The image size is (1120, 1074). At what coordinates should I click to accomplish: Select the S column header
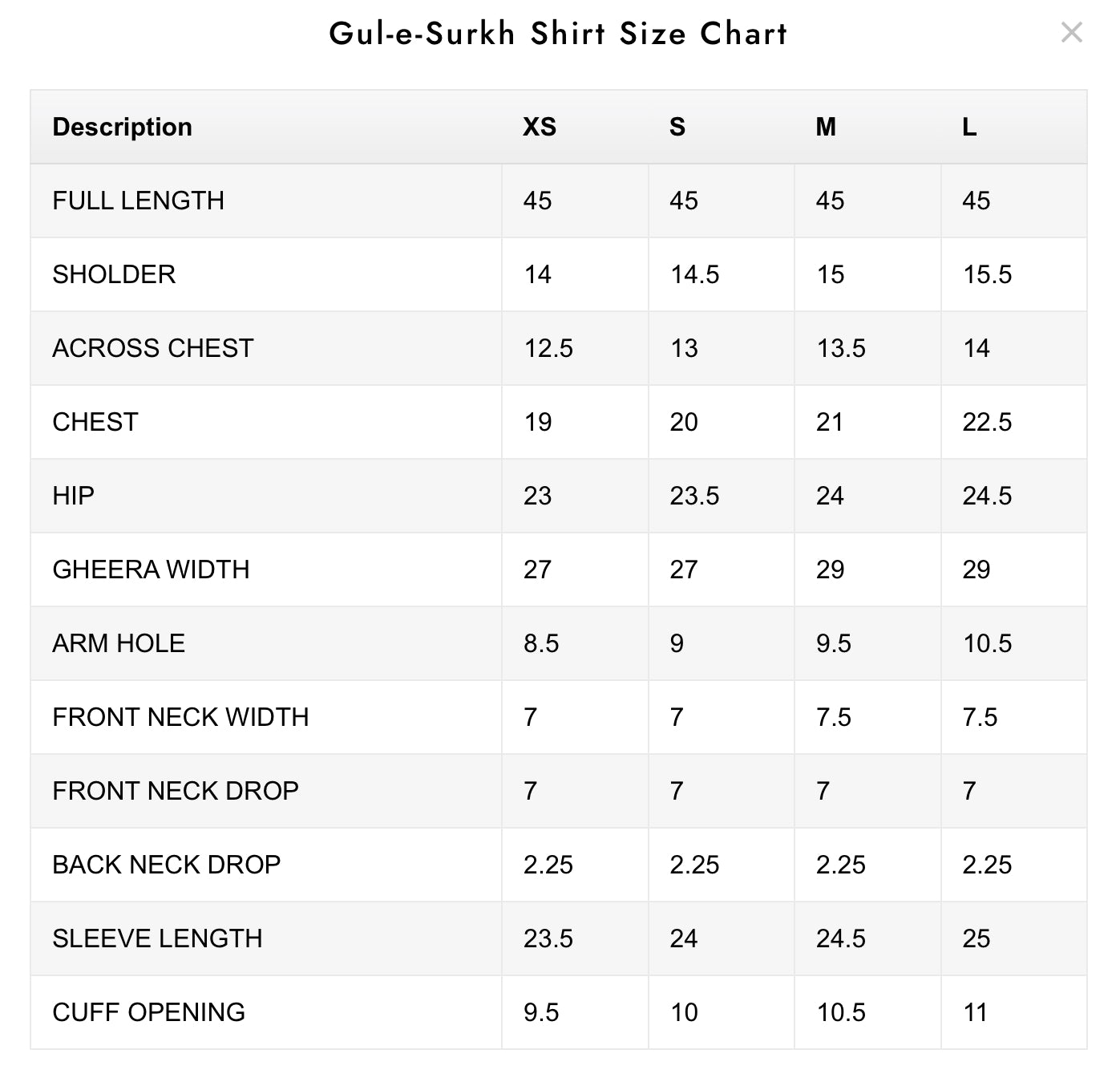(677, 127)
